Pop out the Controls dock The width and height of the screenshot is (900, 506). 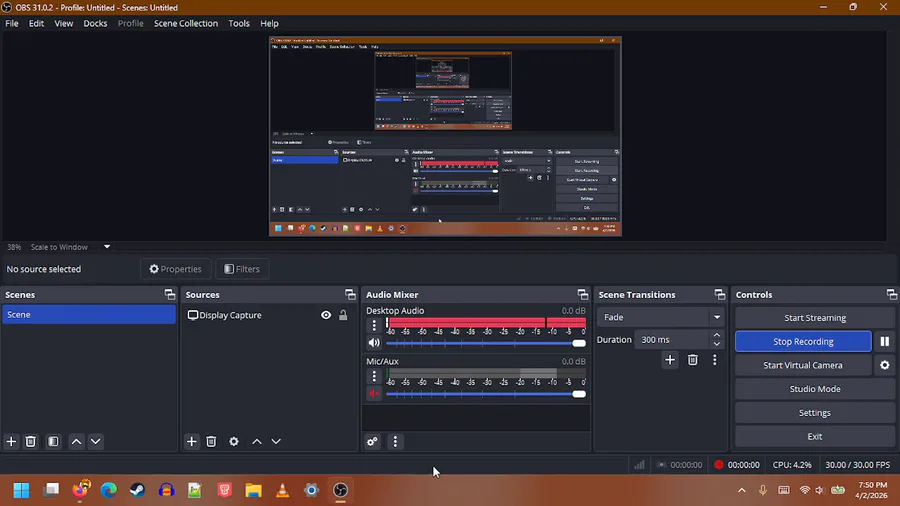click(x=891, y=294)
